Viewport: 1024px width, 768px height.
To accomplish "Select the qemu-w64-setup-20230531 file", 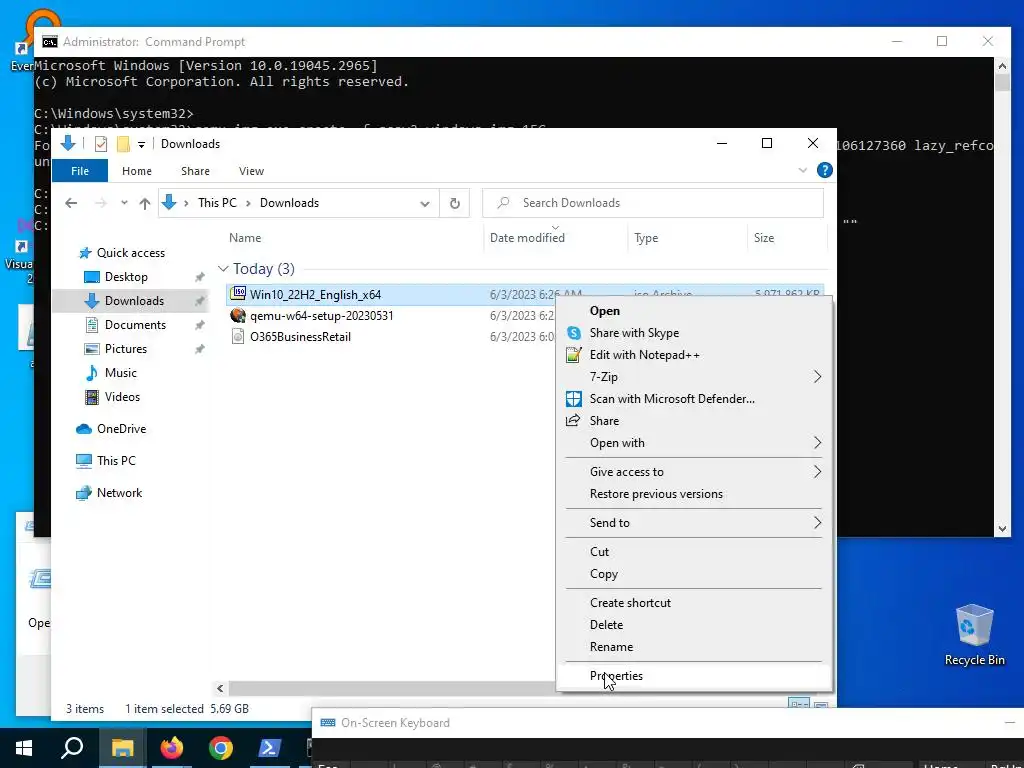I will click(321, 316).
